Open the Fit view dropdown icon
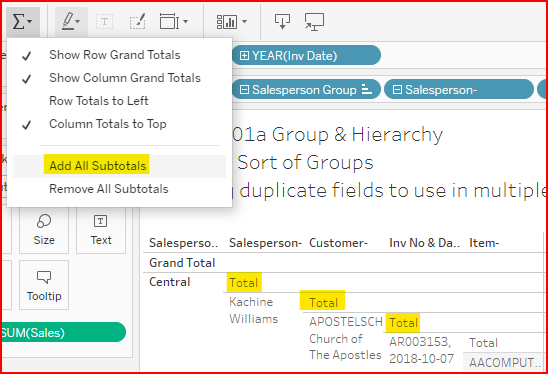This screenshot has height=374, width=548. [174, 22]
